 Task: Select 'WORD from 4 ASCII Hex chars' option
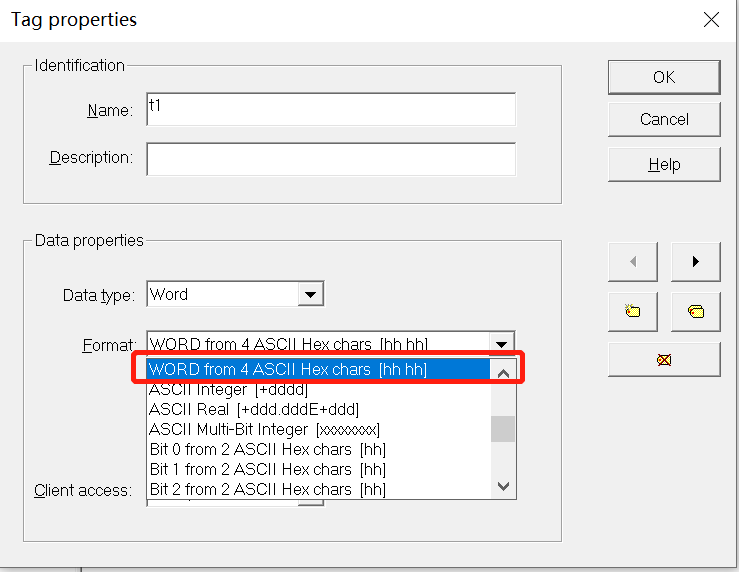tap(288, 370)
